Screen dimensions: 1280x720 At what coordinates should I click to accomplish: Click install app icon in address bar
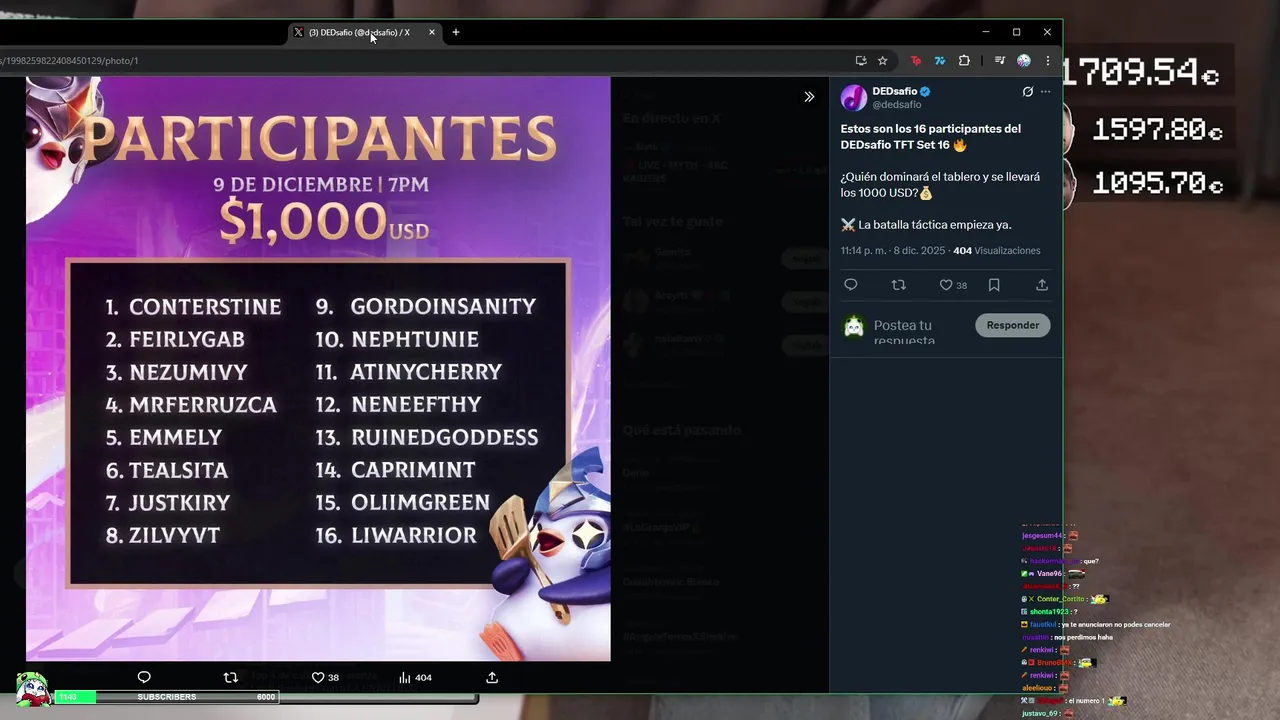(x=861, y=61)
